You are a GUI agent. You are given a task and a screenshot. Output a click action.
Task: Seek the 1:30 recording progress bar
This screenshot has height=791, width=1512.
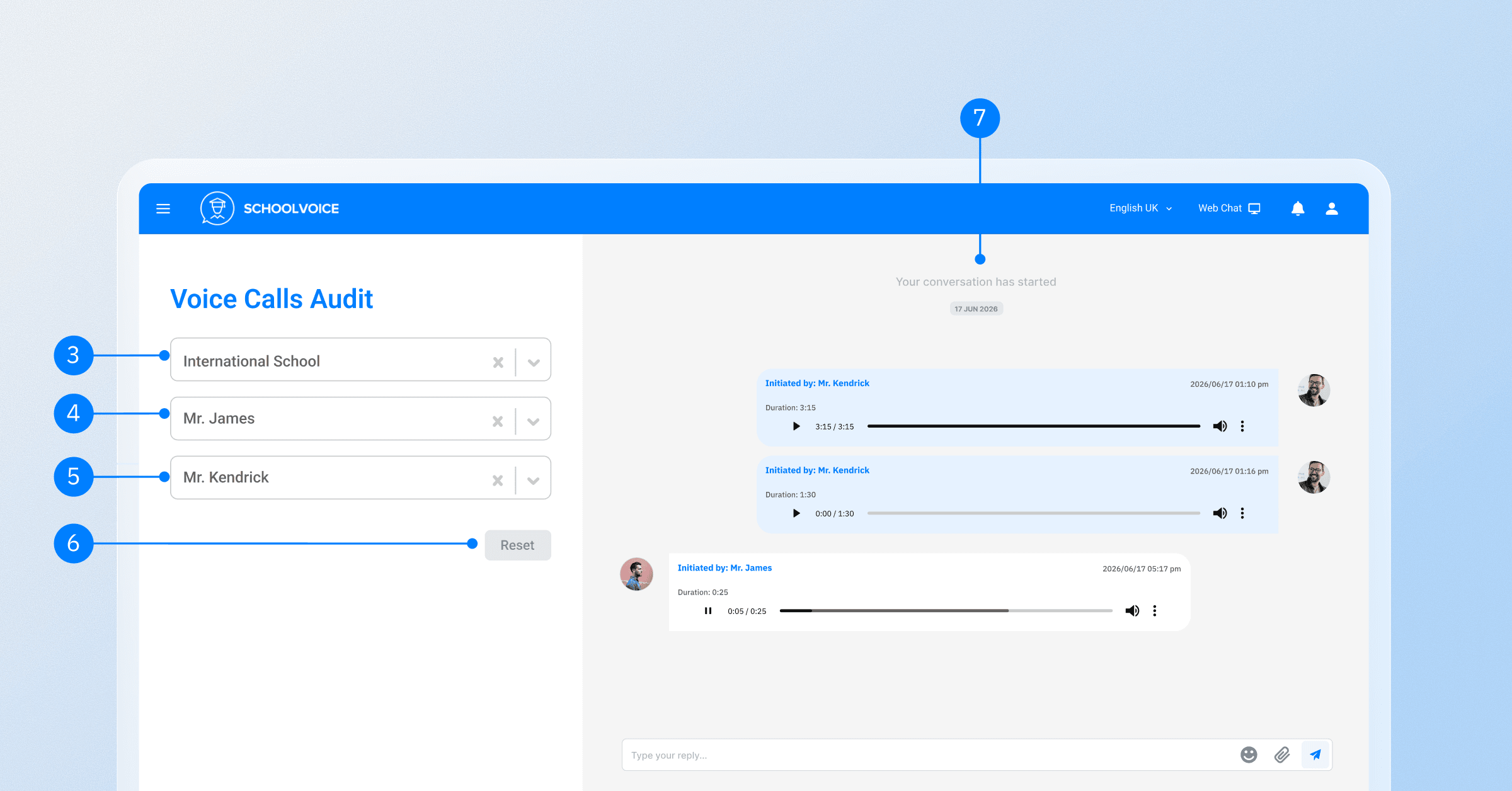(1034, 513)
